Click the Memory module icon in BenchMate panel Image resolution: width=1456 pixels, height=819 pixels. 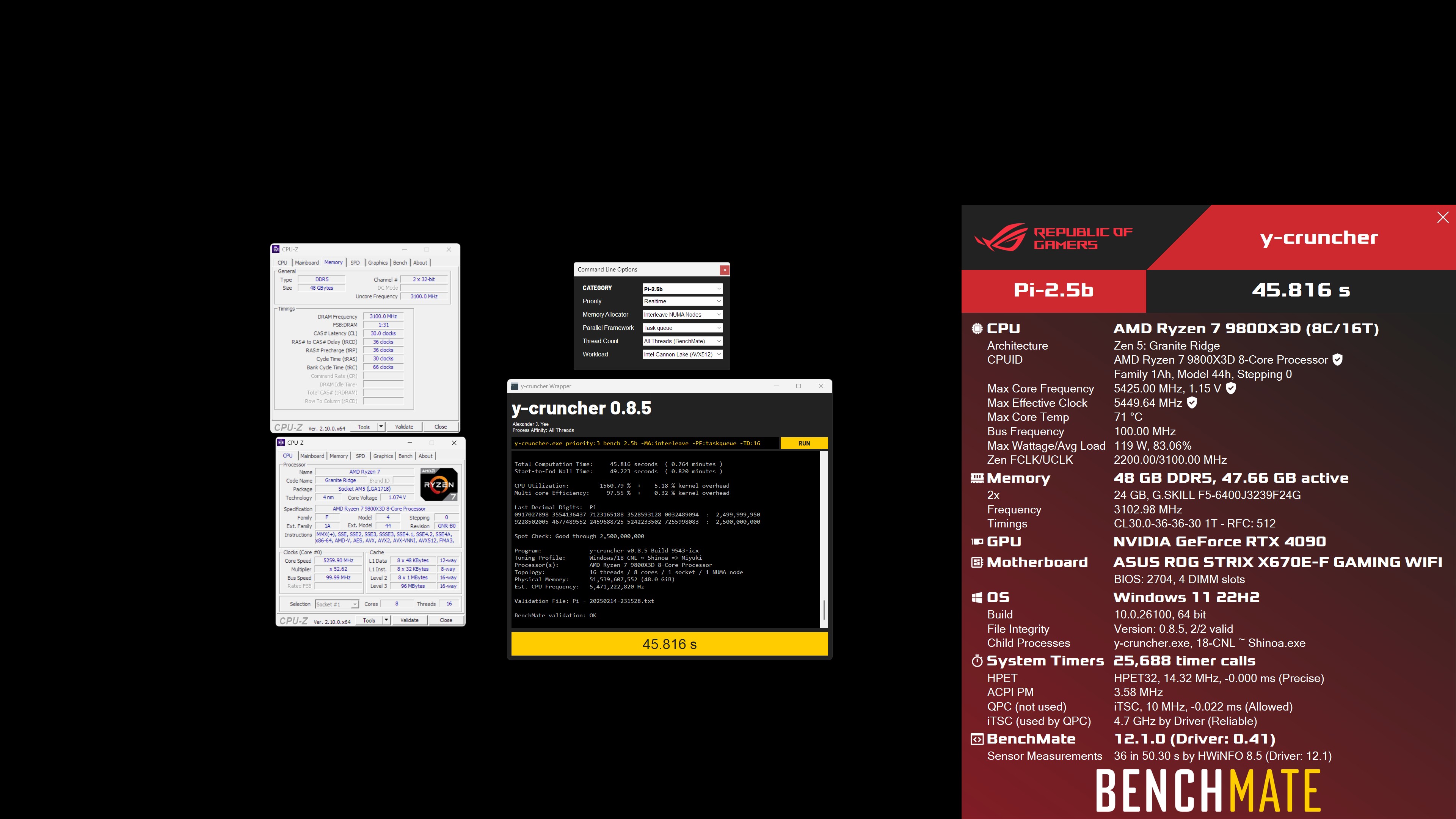click(977, 478)
